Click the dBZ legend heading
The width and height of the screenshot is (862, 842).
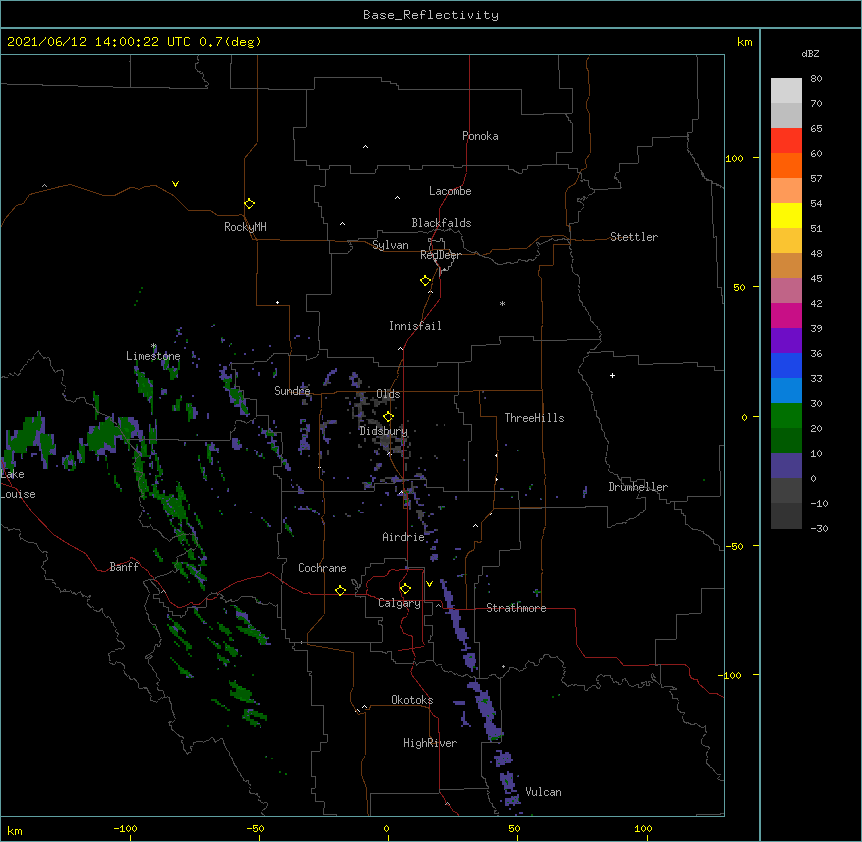(x=810, y=53)
